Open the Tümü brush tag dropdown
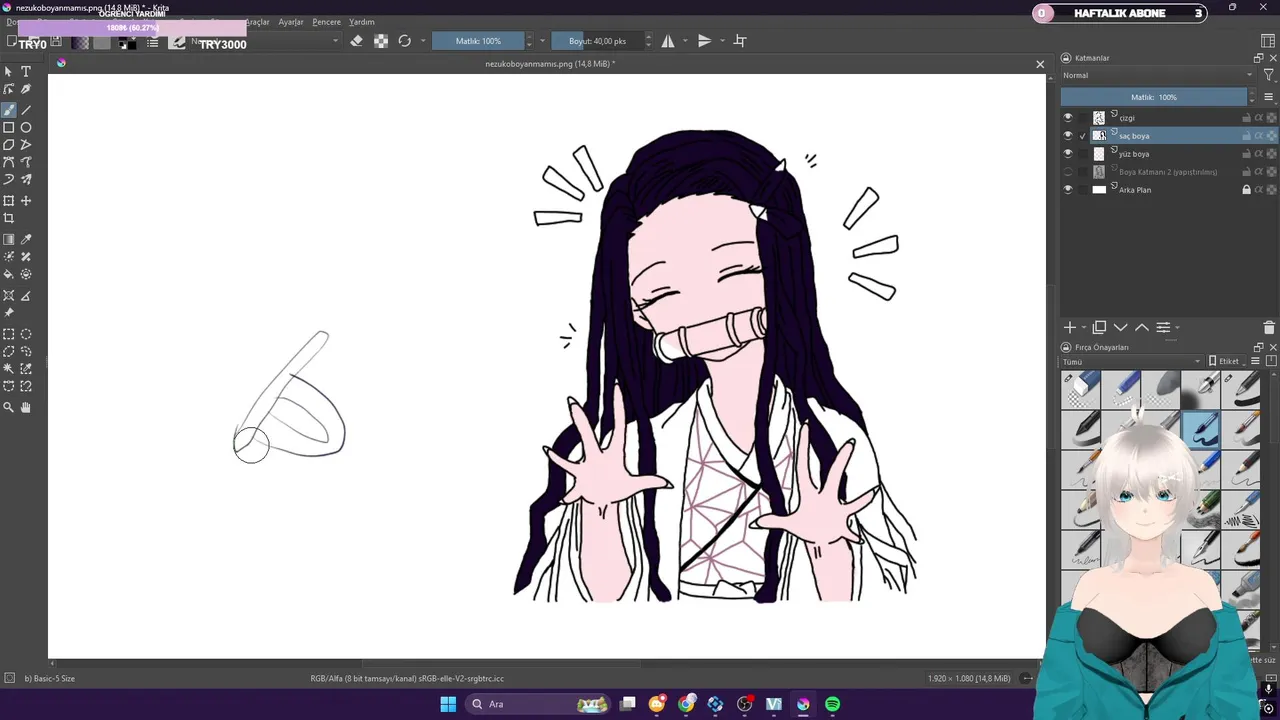The height and width of the screenshot is (720, 1280). (1132, 362)
